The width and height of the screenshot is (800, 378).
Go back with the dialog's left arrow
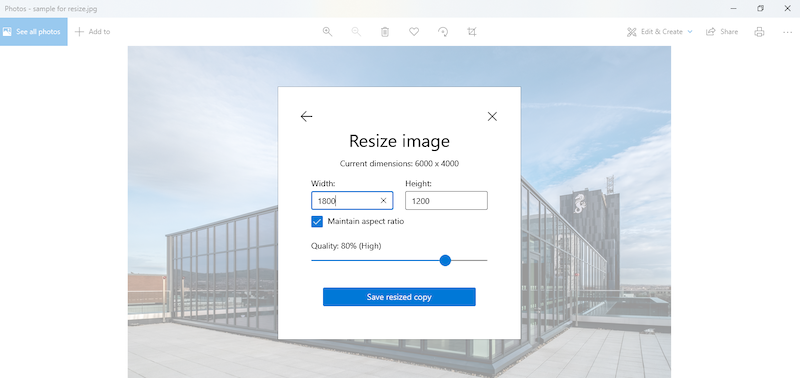pyautogui.click(x=306, y=116)
